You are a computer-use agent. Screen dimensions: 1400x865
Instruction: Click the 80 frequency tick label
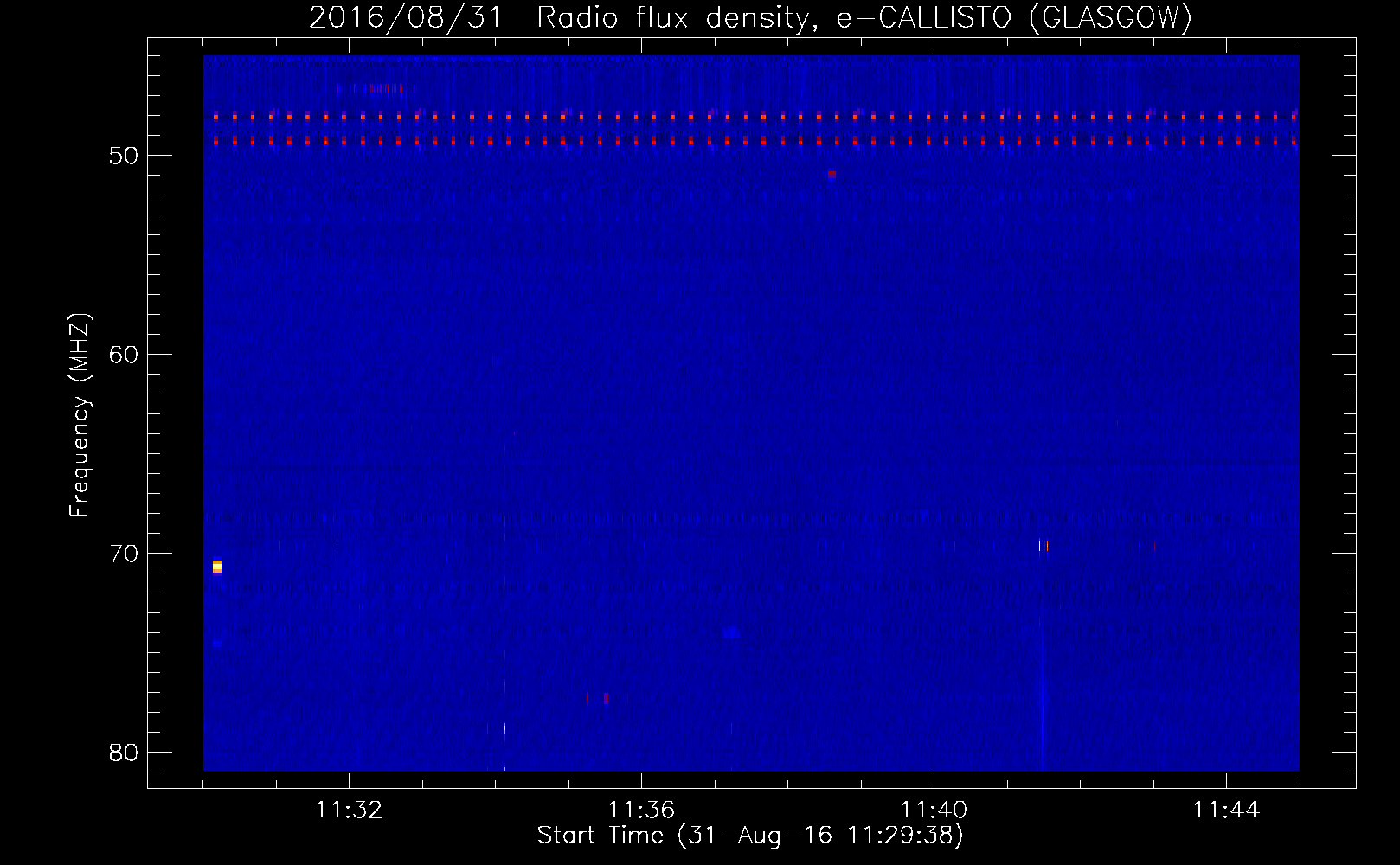[124, 753]
